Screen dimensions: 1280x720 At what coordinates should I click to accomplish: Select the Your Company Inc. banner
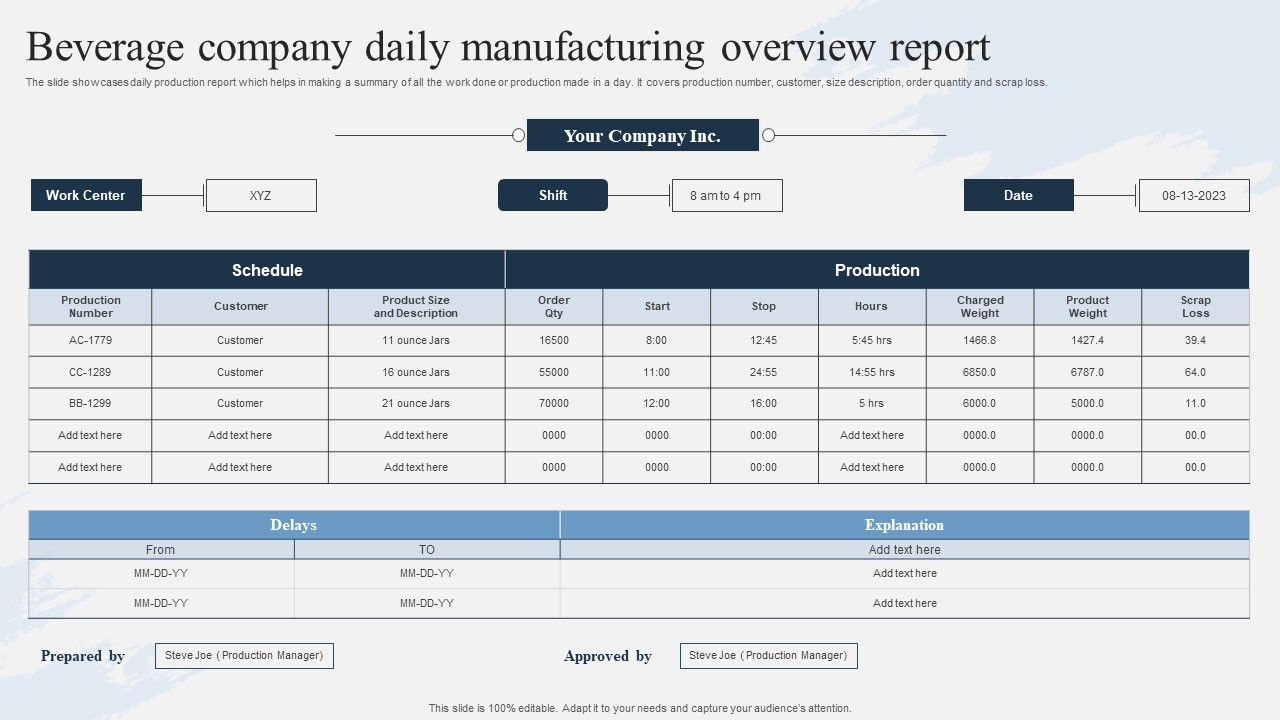click(642, 136)
